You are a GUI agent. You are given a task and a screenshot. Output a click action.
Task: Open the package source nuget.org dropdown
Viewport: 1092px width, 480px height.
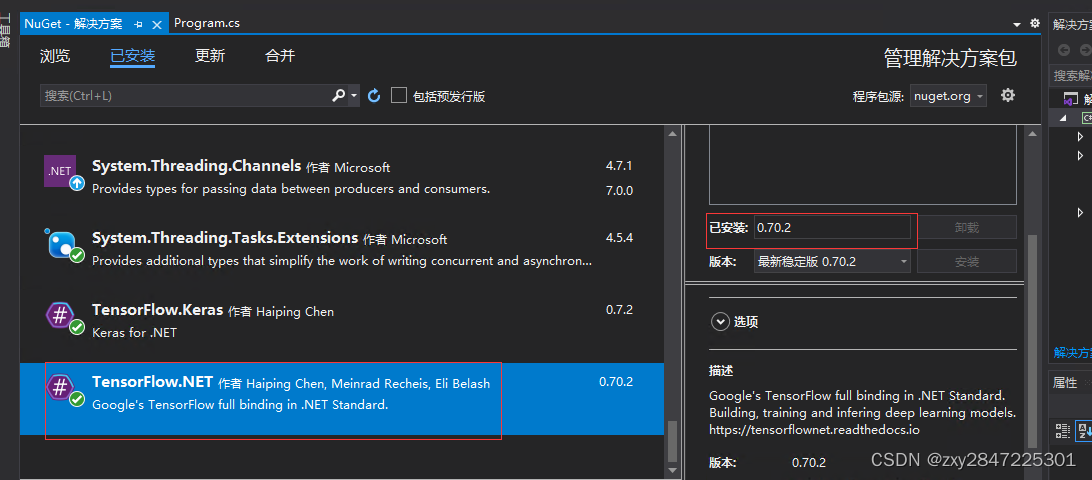(x=948, y=96)
